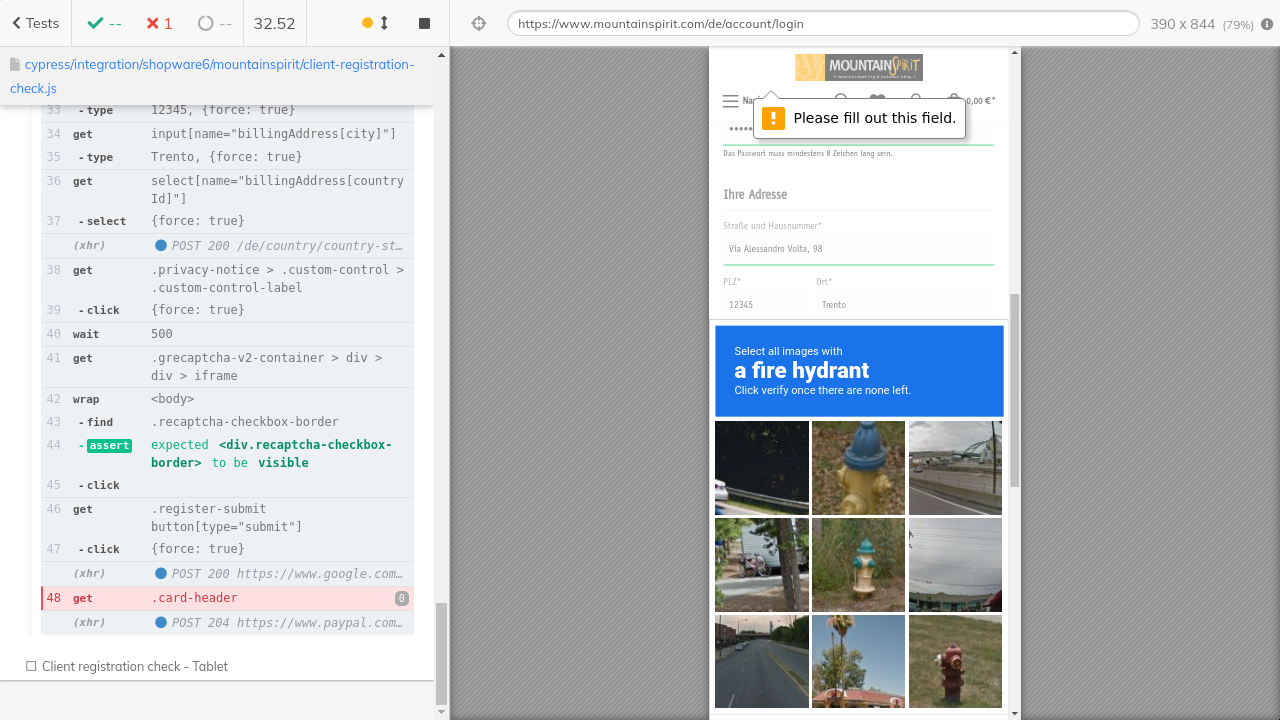
Task: Go back to the Tests list
Action: click(35, 23)
